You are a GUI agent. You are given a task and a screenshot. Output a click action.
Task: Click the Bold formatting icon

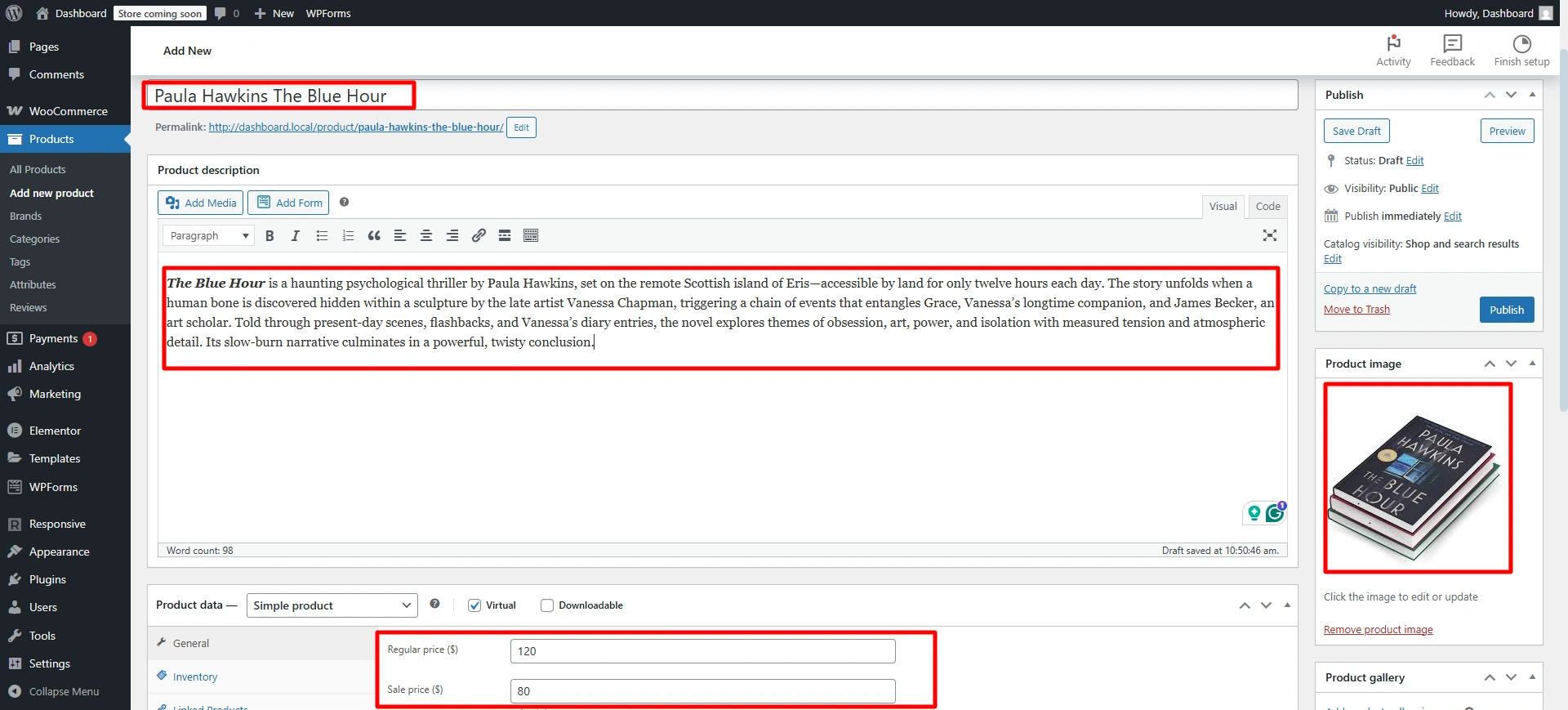tap(269, 235)
